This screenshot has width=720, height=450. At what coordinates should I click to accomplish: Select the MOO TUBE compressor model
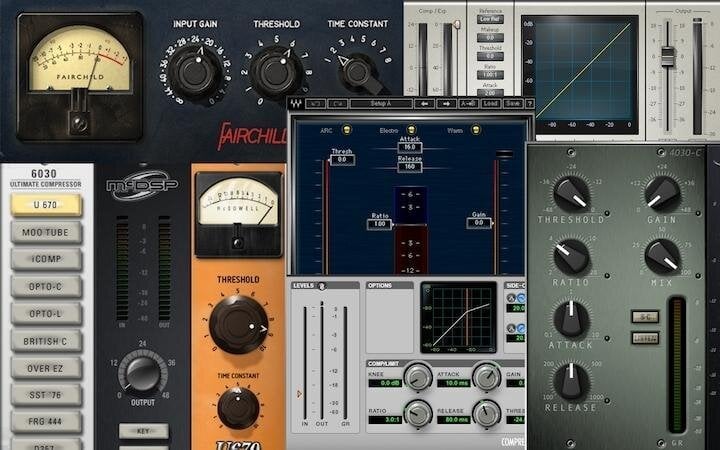[x=46, y=232]
